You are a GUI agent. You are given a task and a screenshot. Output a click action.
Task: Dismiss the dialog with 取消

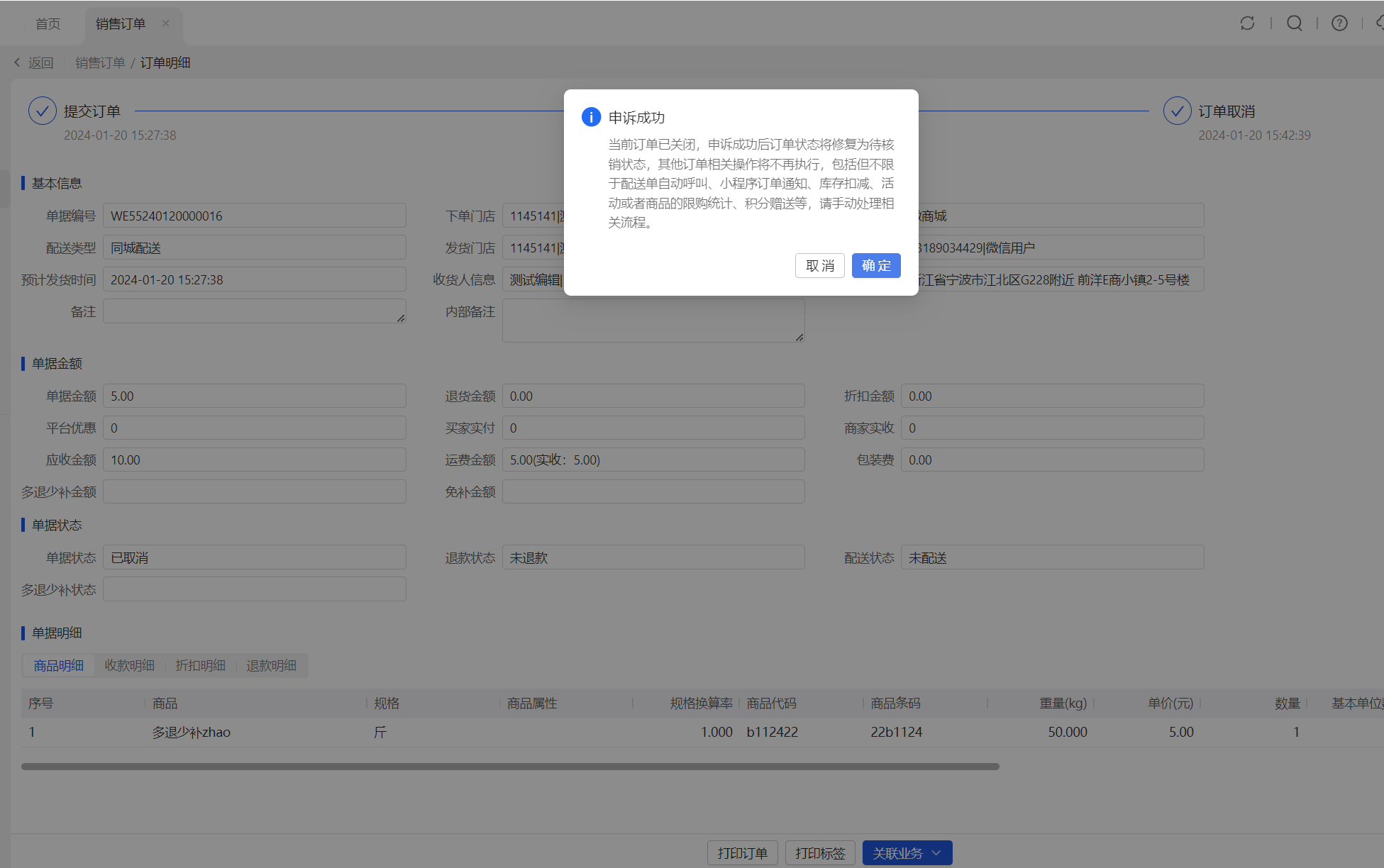[x=820, y=265]
